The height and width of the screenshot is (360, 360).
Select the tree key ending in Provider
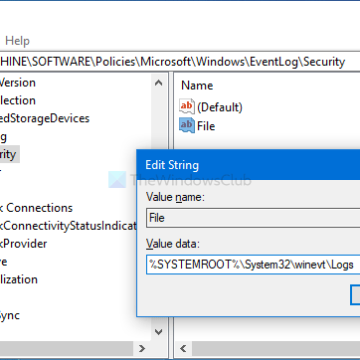point(23,244)
